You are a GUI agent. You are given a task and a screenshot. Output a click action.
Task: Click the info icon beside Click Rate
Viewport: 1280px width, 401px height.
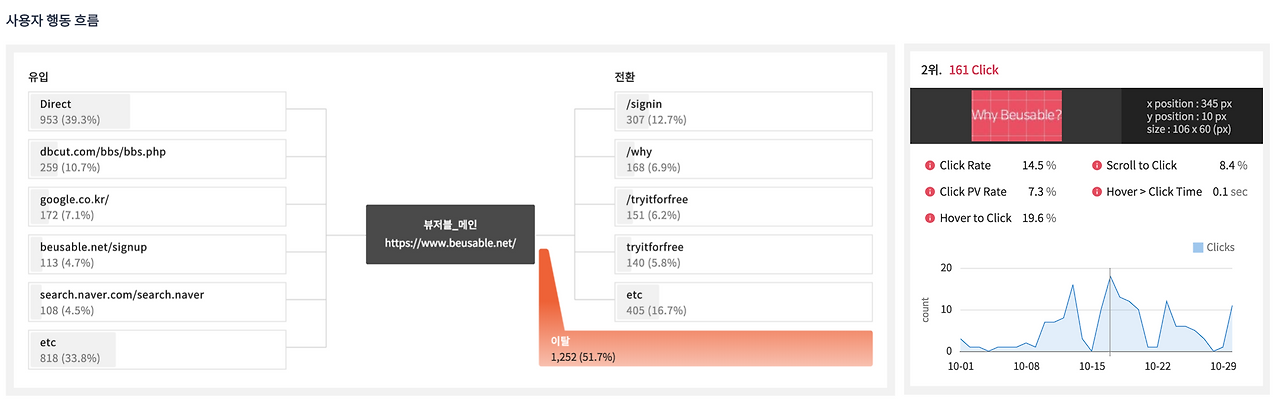930,166
